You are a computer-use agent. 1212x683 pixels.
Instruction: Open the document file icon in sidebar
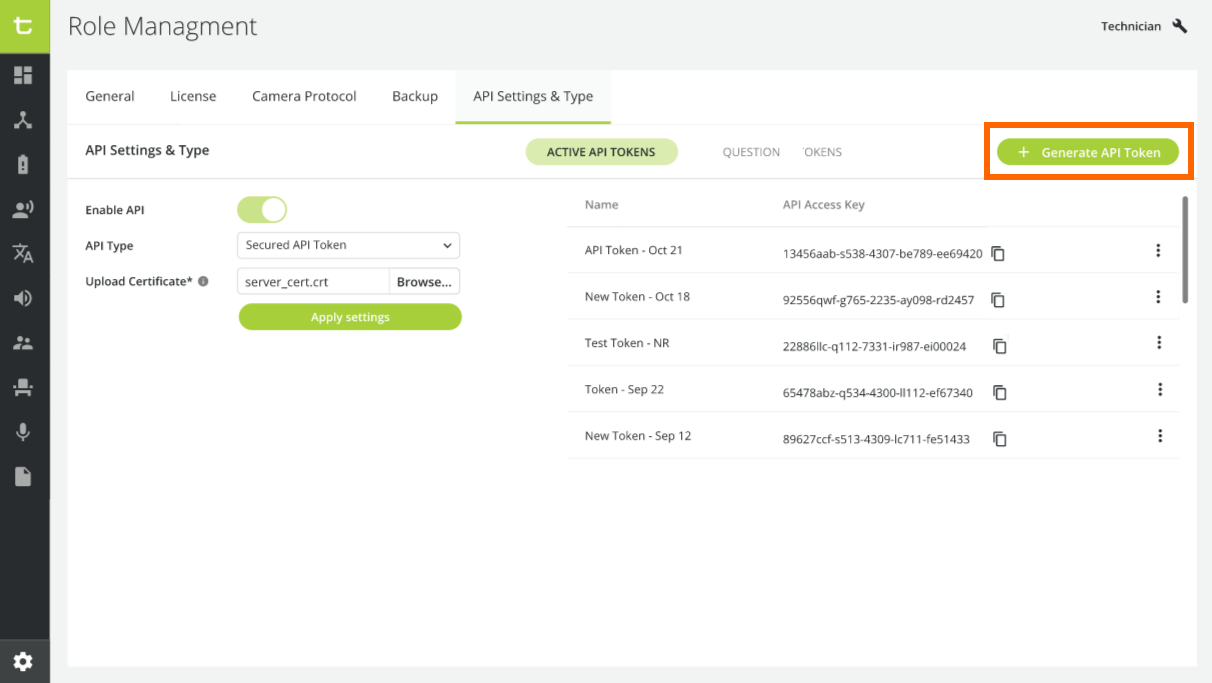click(x=23, y=476)
